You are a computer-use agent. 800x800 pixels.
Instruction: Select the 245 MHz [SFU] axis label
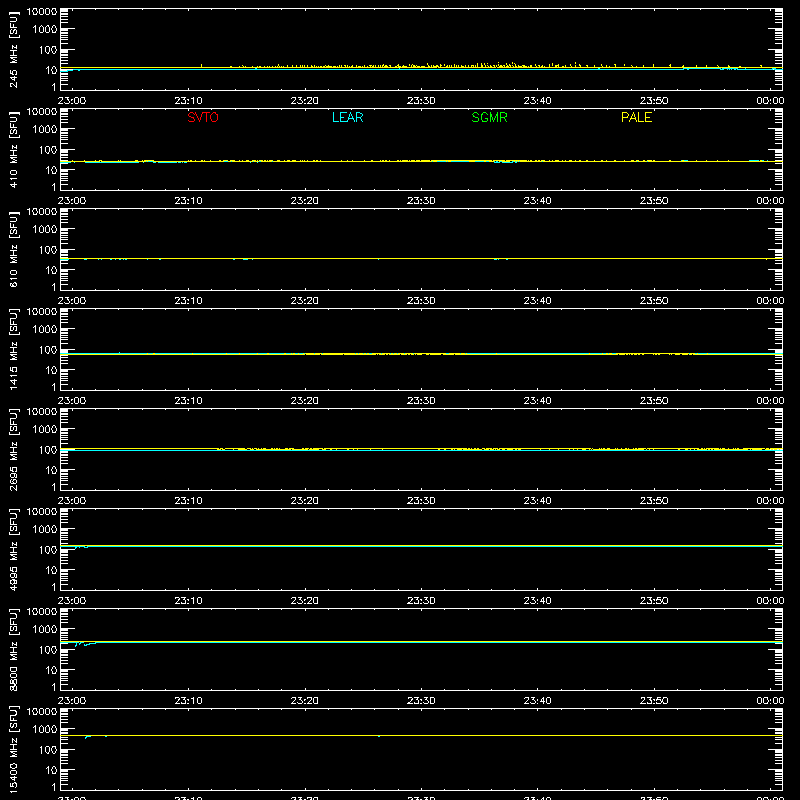(x=13, y=49)
